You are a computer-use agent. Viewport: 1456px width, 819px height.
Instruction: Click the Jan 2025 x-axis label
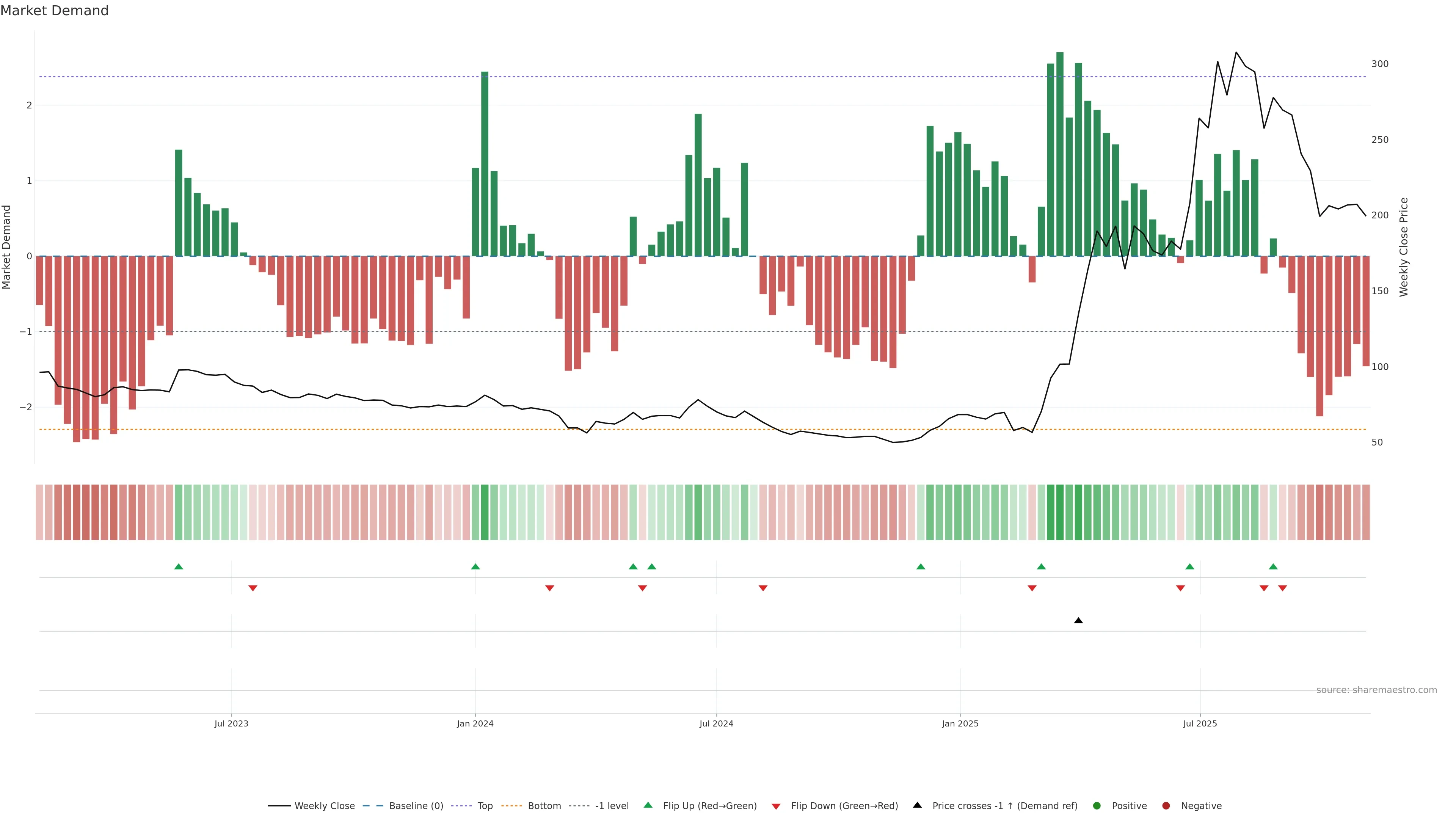click(960, 723)
